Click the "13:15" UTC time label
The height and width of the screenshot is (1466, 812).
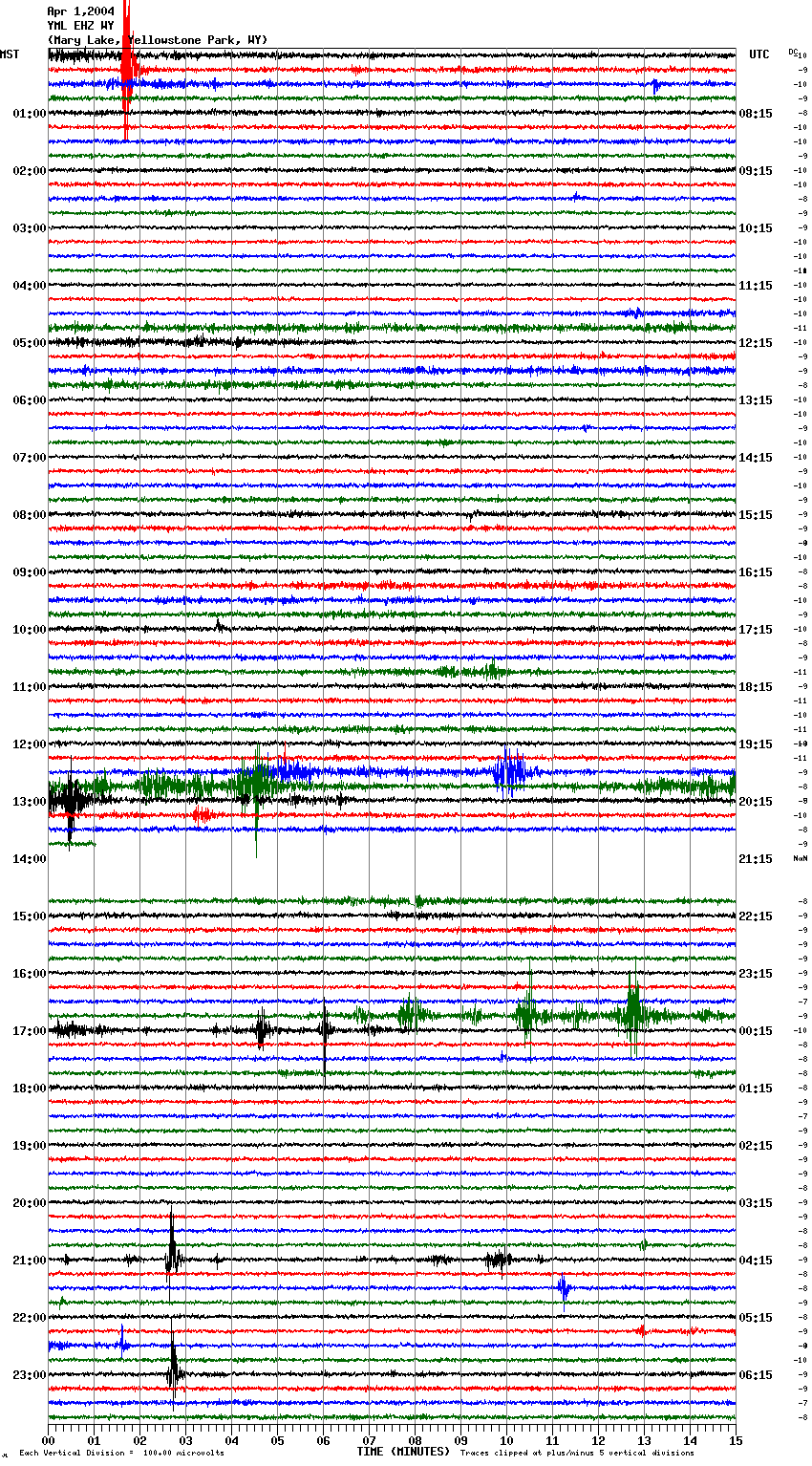coord(756,400)
